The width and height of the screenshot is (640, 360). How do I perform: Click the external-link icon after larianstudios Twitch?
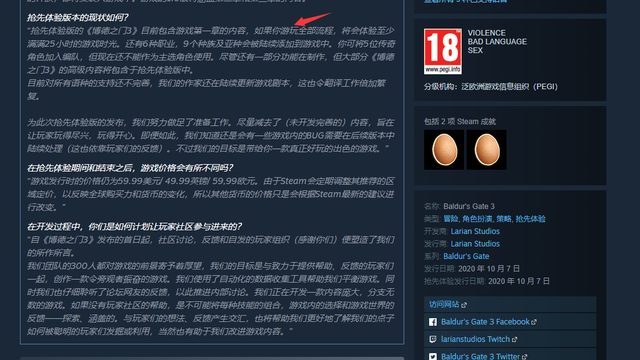[514, 339]
